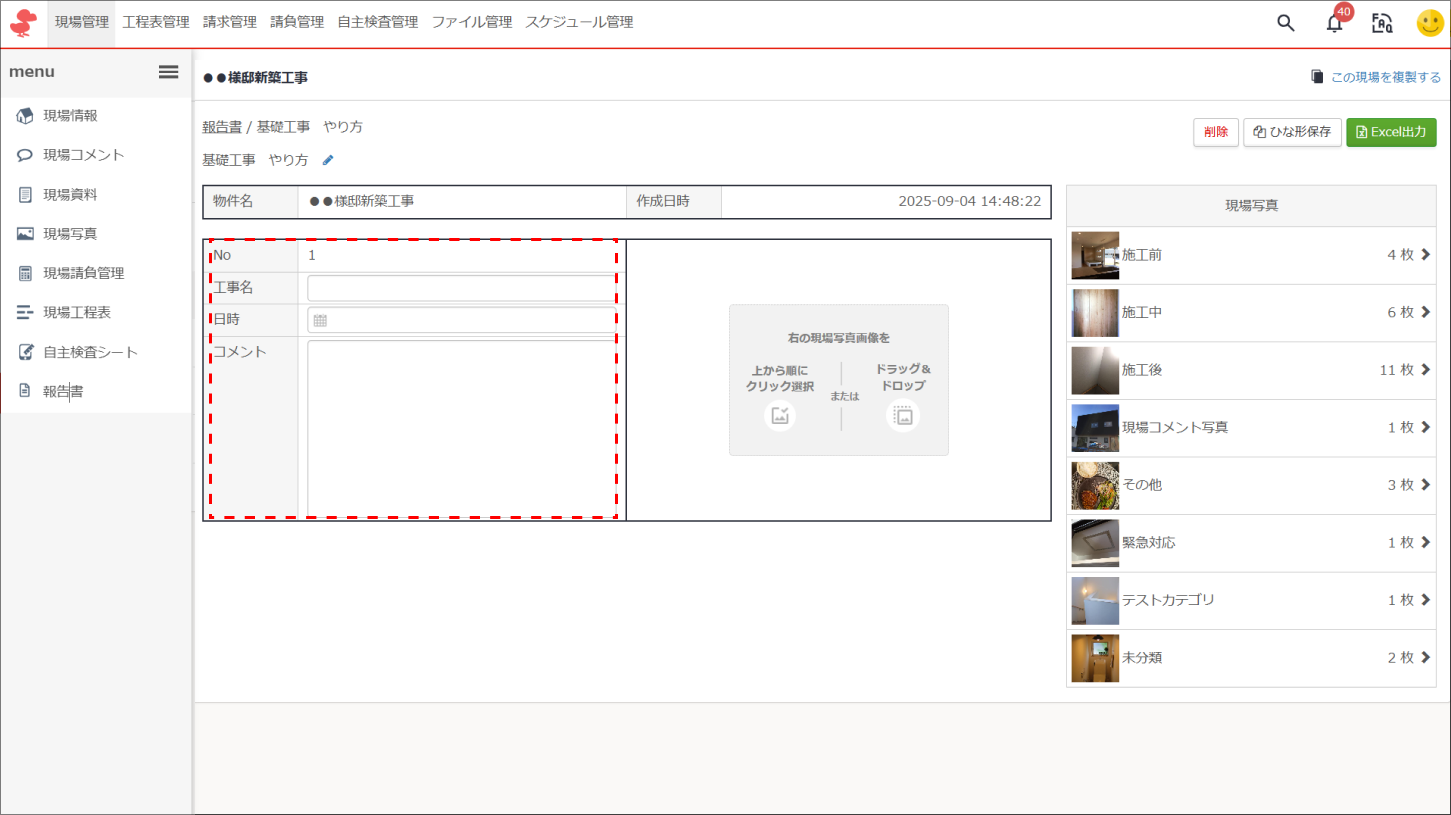Click the Excel出力 button
Screen dimensions: 1451x815
pyautogui.click(x=1391, y=132)
